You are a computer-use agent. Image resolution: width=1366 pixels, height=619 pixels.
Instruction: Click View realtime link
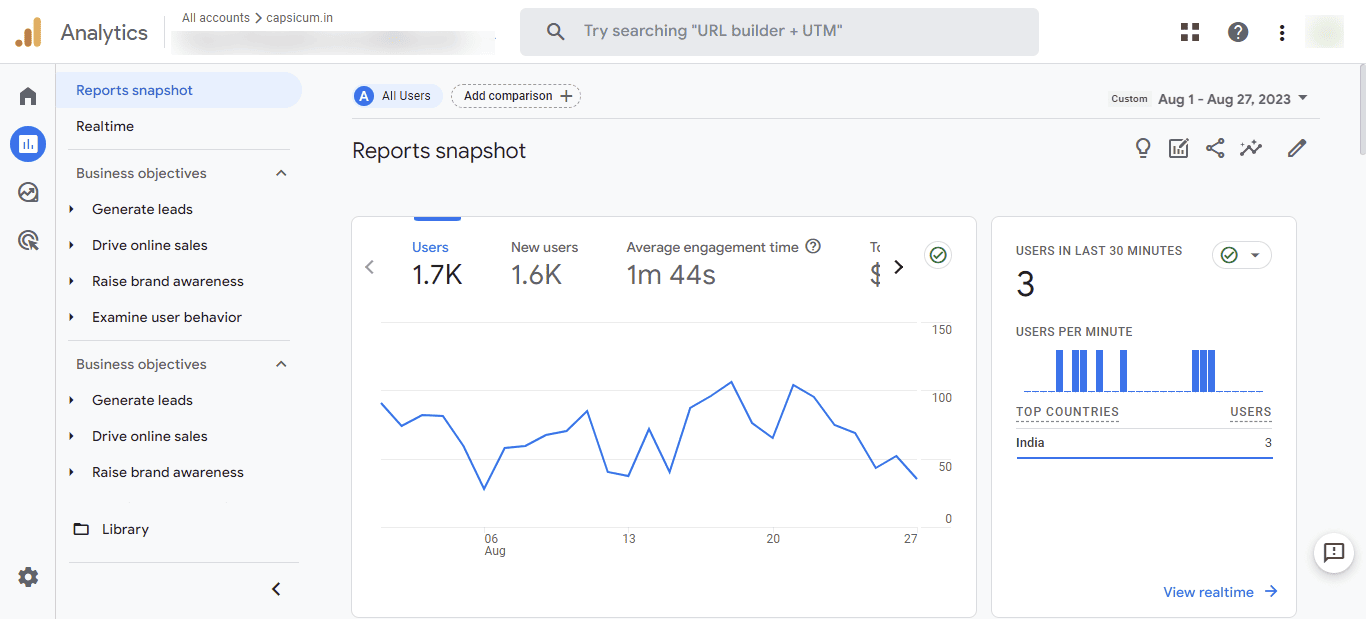click(1209, 591)
